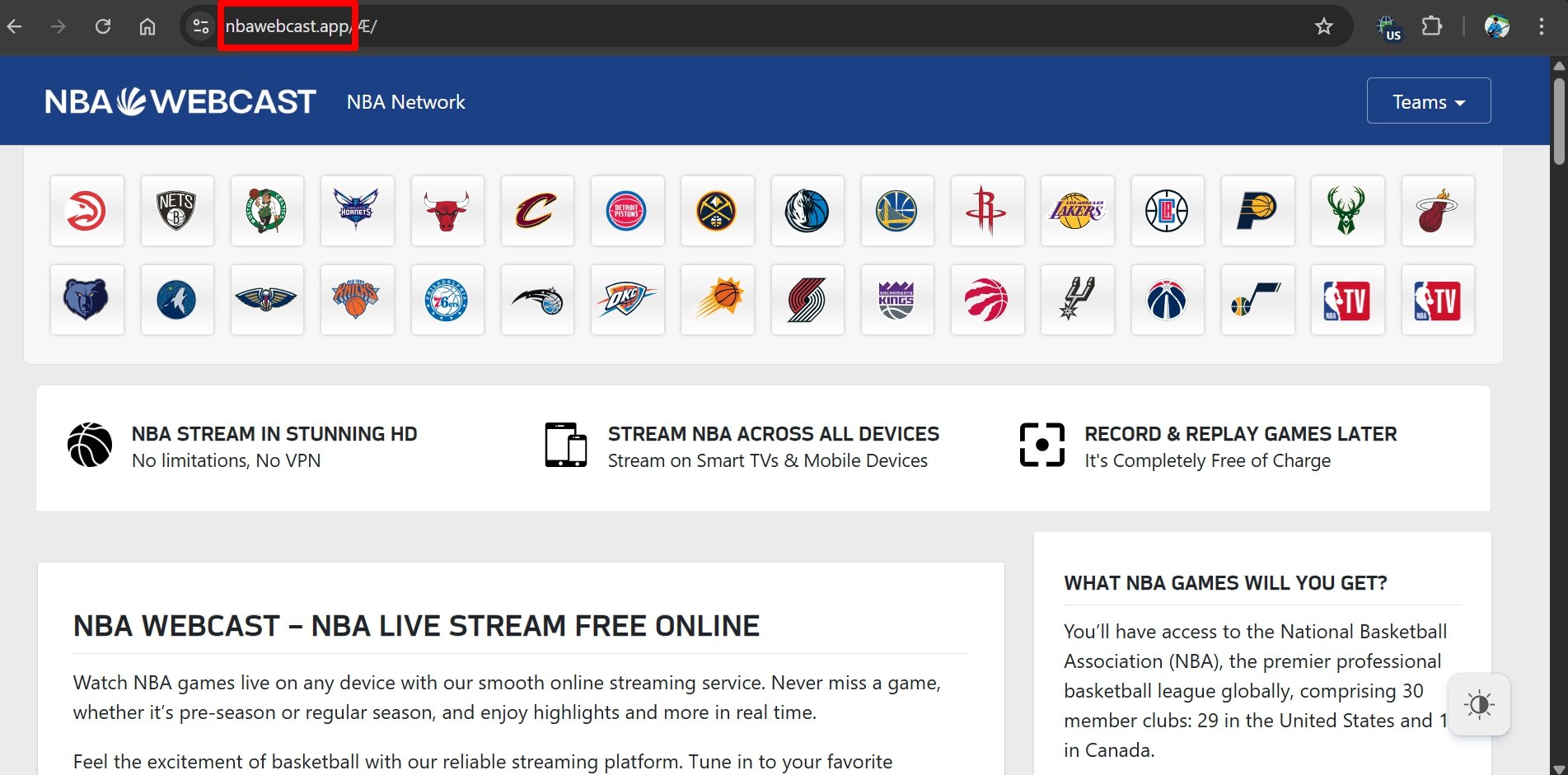Select the Brooklyn Nets logo
Image resolution: width=1568 pixels, height=775 pixels.
point(177,211)
